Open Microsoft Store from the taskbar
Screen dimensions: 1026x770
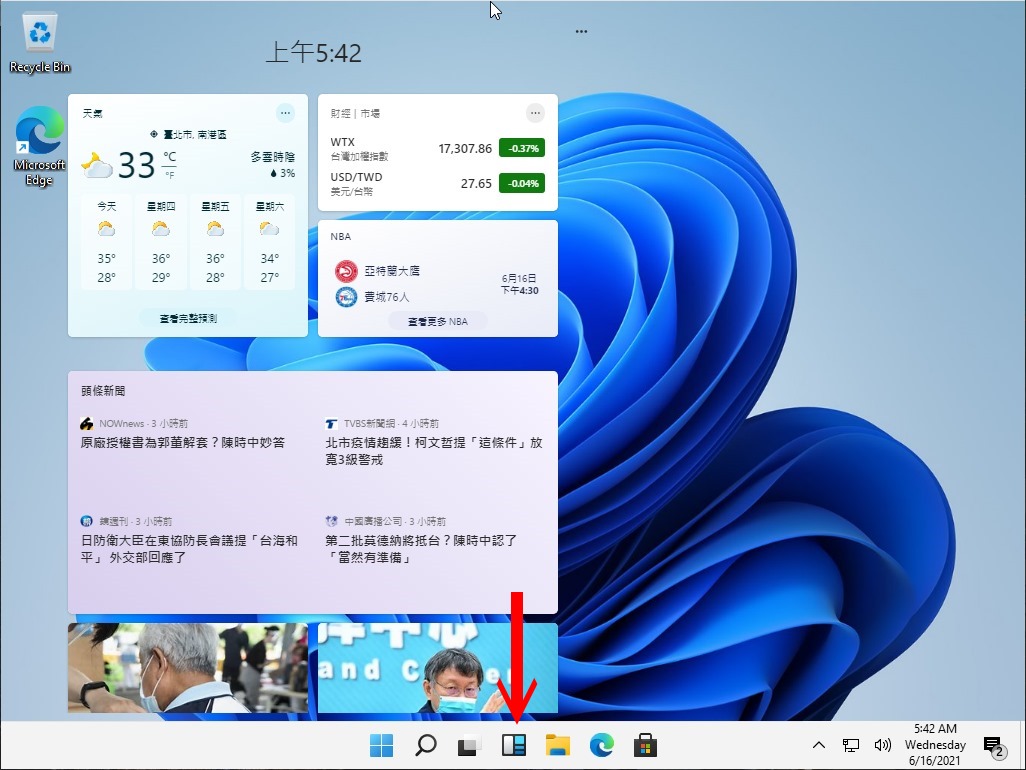[x=645, y=744]
